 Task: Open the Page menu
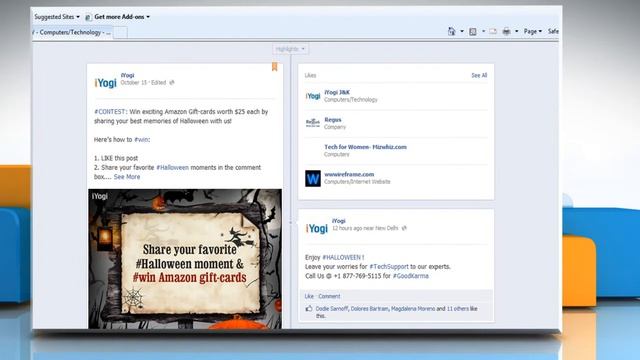[533, 31]
